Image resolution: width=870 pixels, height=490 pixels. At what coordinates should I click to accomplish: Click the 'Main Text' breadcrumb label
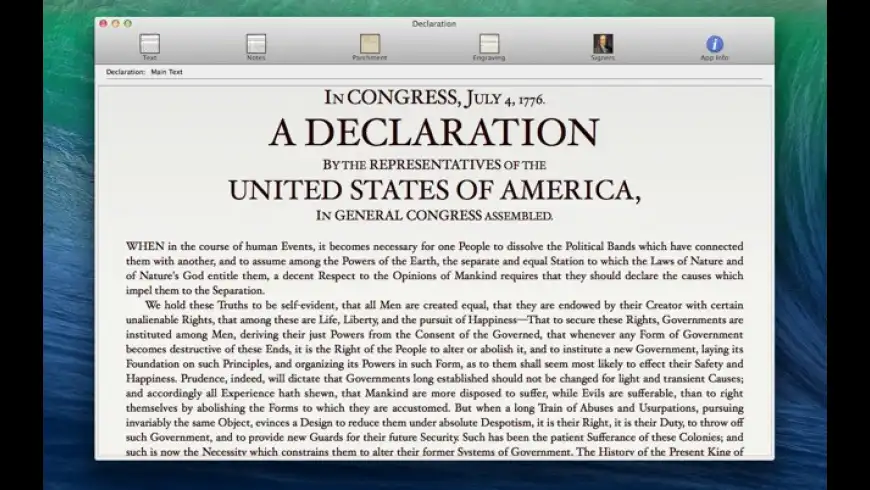[166, 72]
